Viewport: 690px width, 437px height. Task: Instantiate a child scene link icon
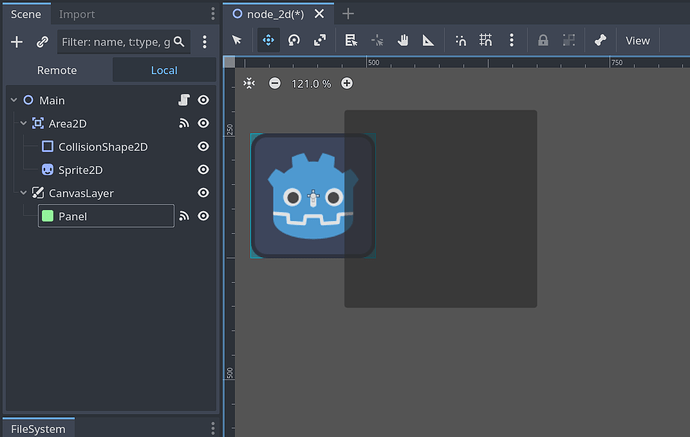[x=42, y=42]
